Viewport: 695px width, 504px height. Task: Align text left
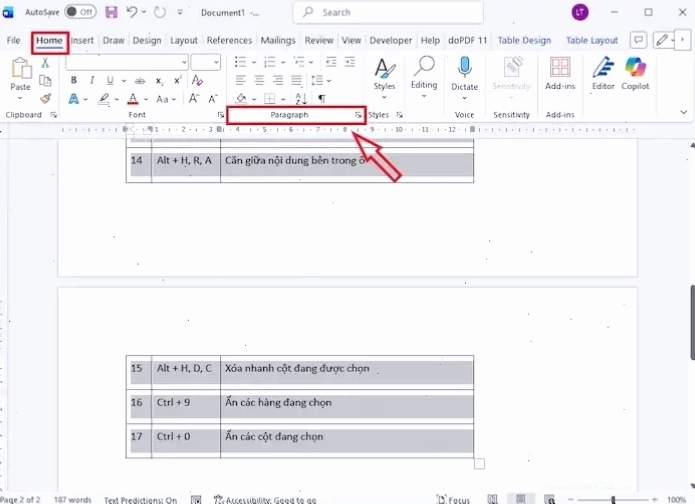[x=240, y=80]
